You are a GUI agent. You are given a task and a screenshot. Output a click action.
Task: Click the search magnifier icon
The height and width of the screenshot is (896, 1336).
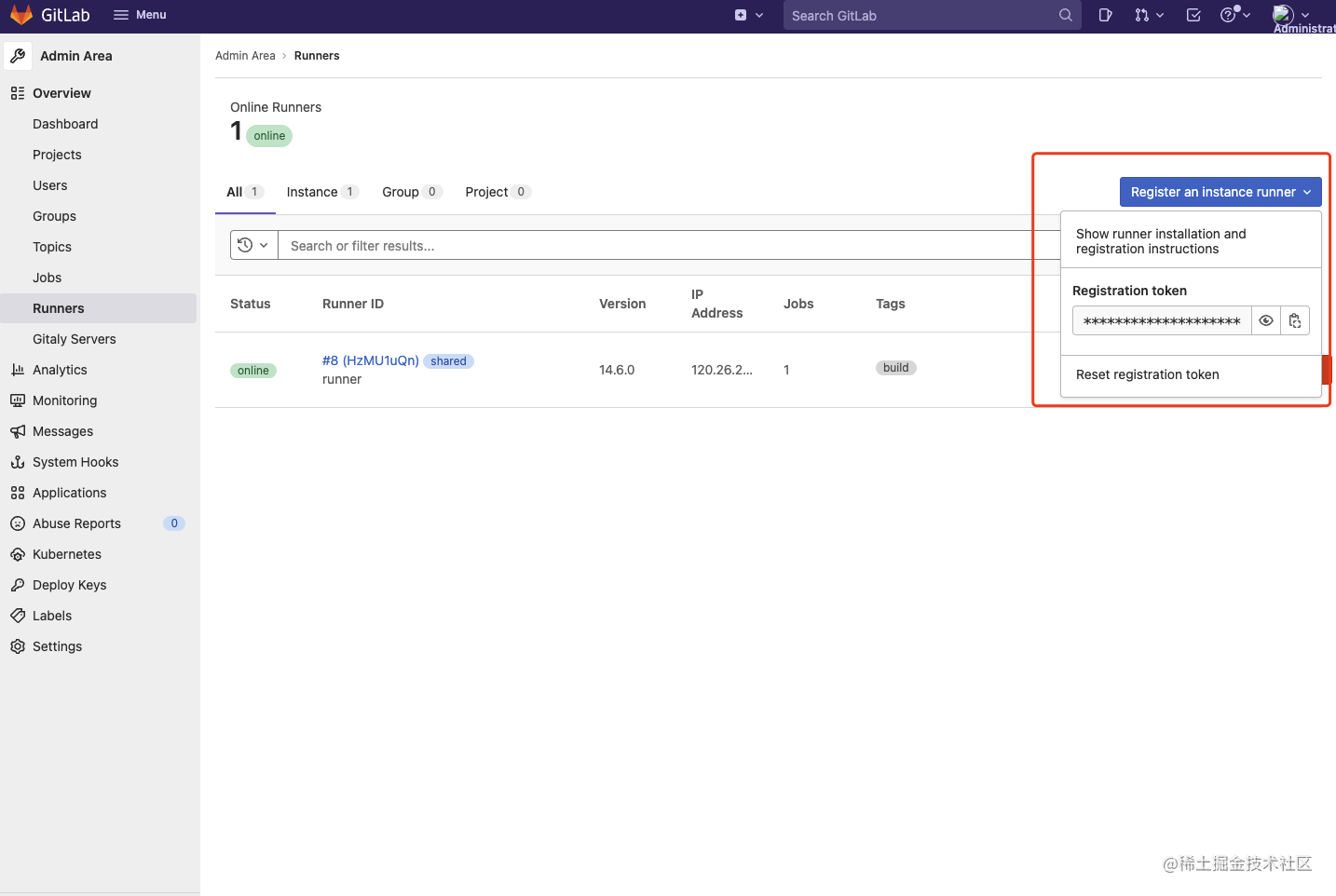[x=1066, y=15]
